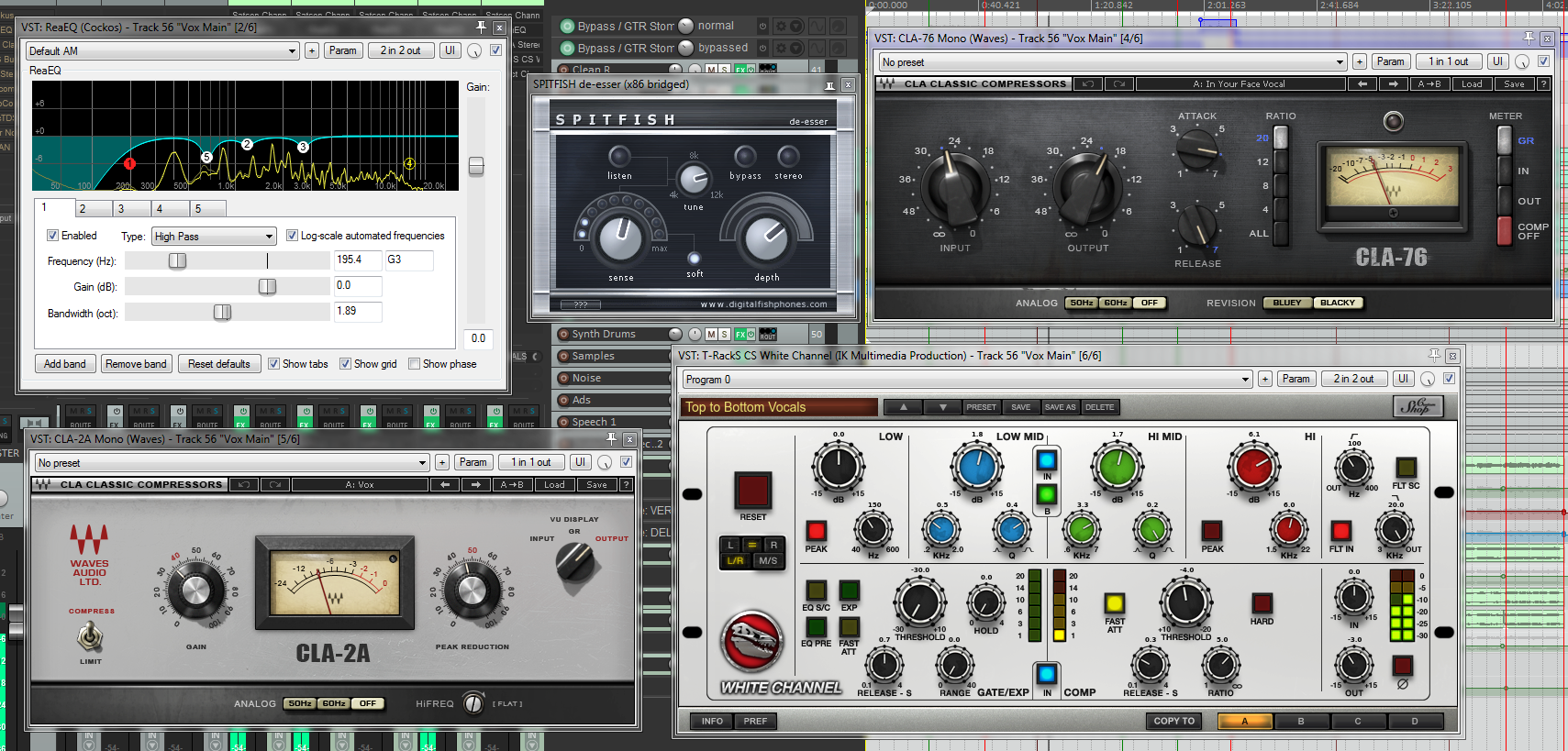This screenshot has height=751, width=1568.
Task: Open the CLA-2A No preset dropdown
Action: [232, 463]
